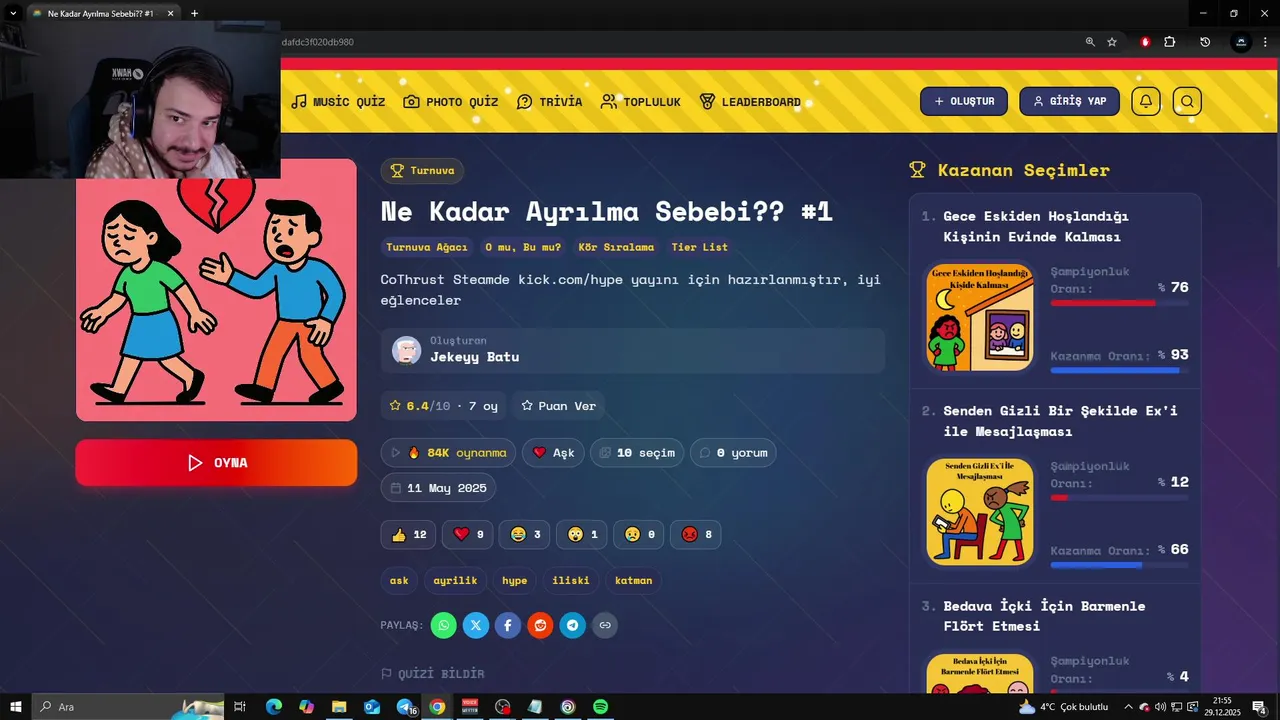Screen dimensions: 1280x720
Task: Click the Giriş Yap login button
Action: 1069,101
